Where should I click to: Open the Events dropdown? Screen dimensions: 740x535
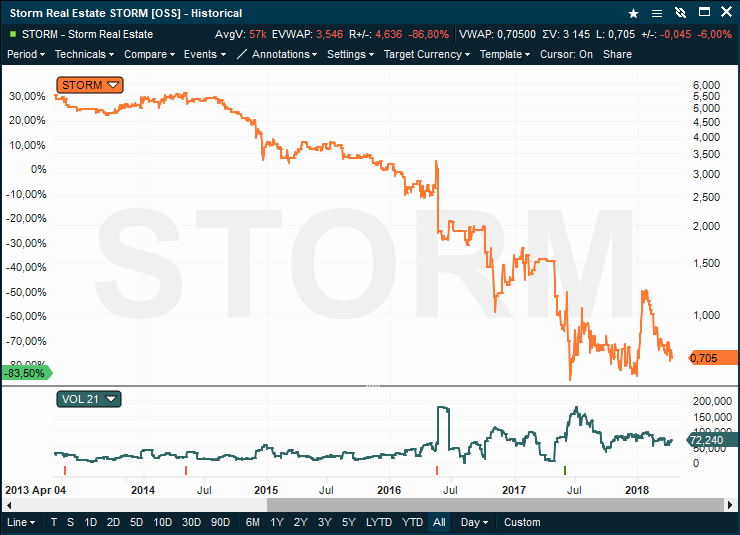pos(205,54)
